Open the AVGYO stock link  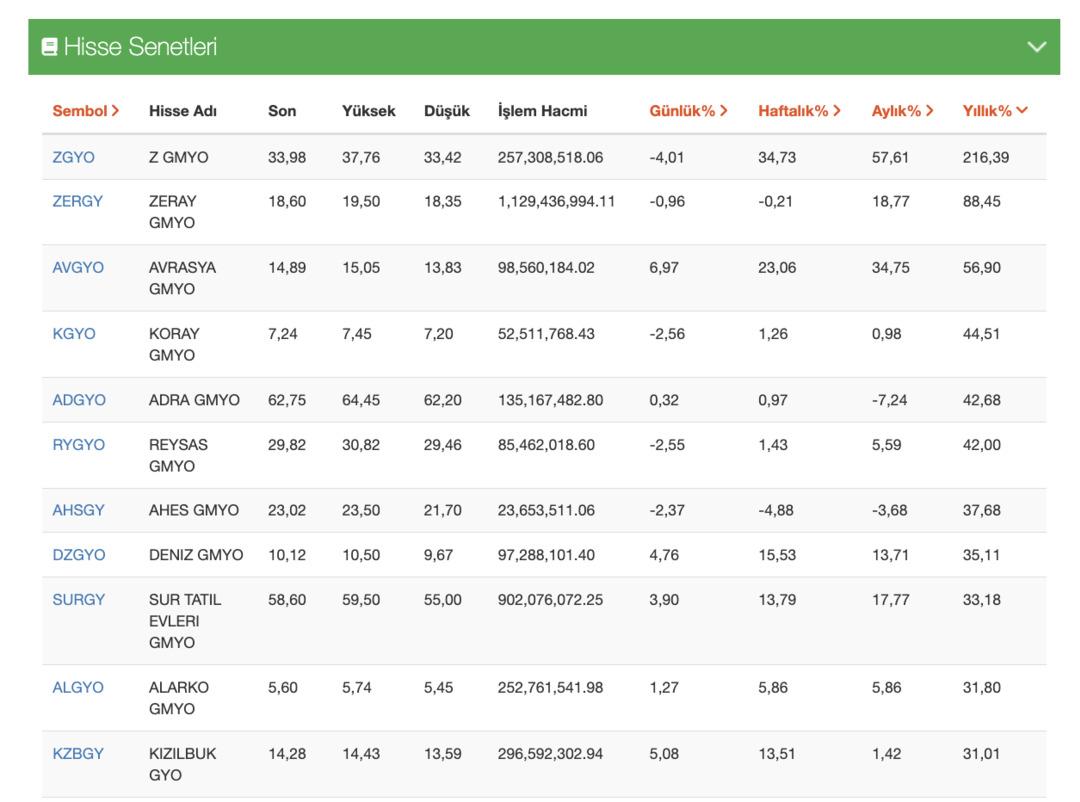pyautogui.click(x=78, y=267)
